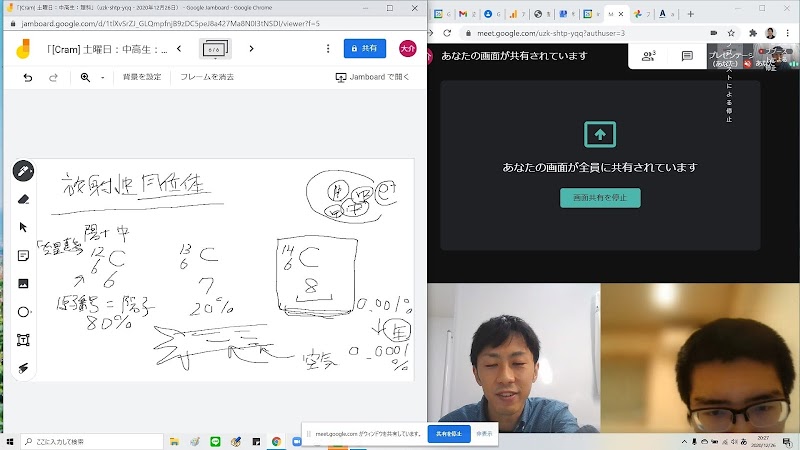Open File Explorer from the taskbar
This screenshot has width=800, height=450.
tap(174, 441)
